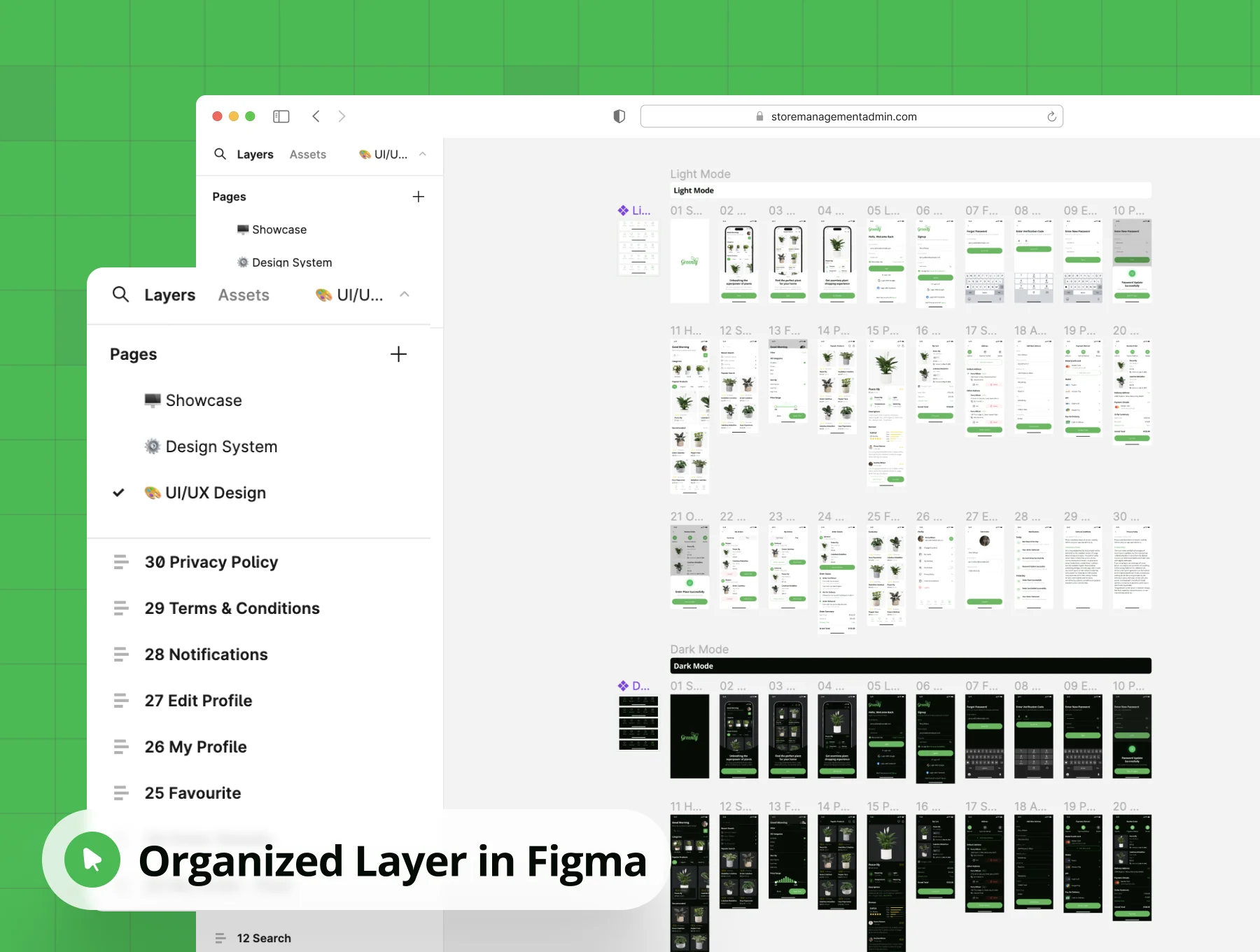Select the 12 Search layer
1260x952 pixels.
point(264,938)
